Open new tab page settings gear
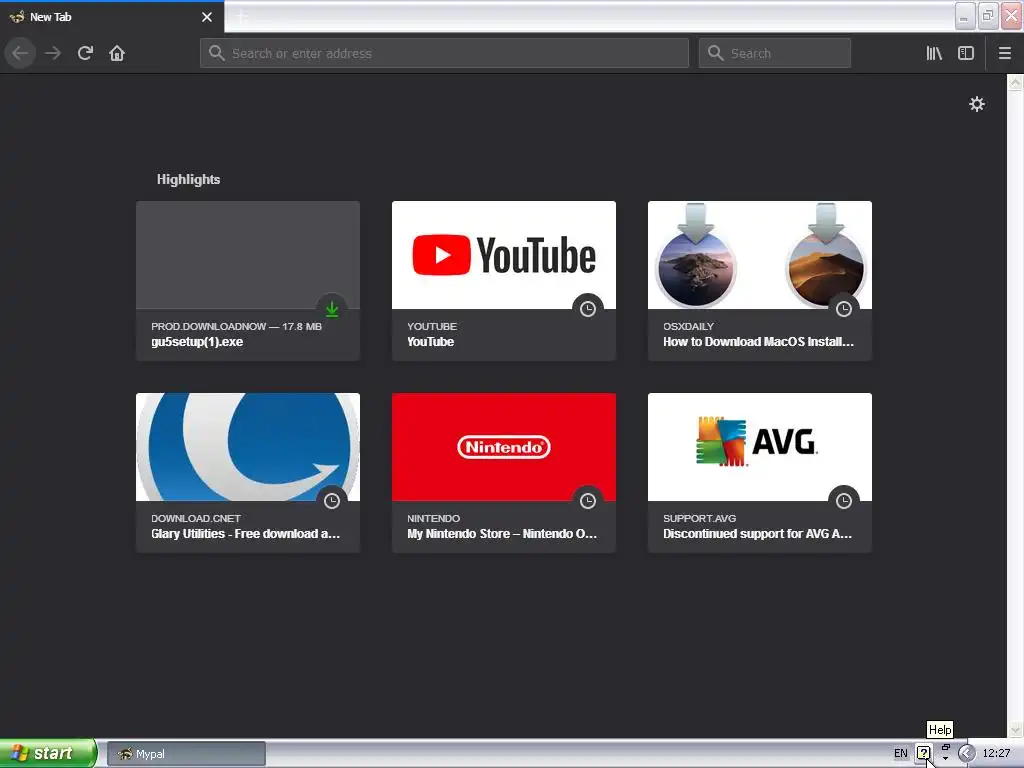The image size is (1024, 768). [976, 104]
